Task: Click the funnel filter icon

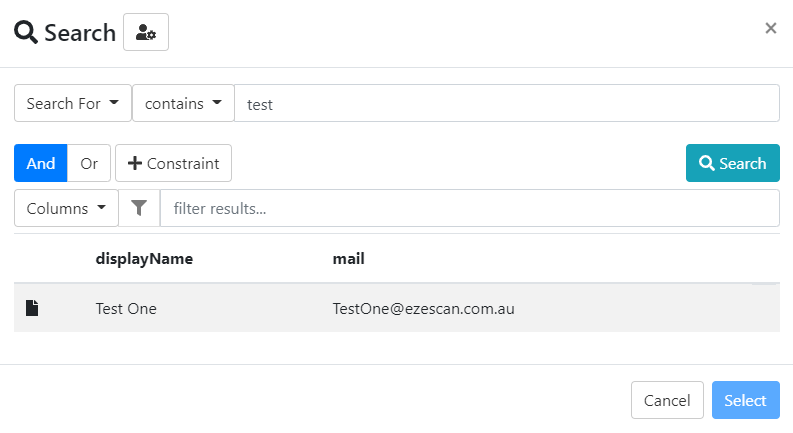Action: click(x=139, y=208)
